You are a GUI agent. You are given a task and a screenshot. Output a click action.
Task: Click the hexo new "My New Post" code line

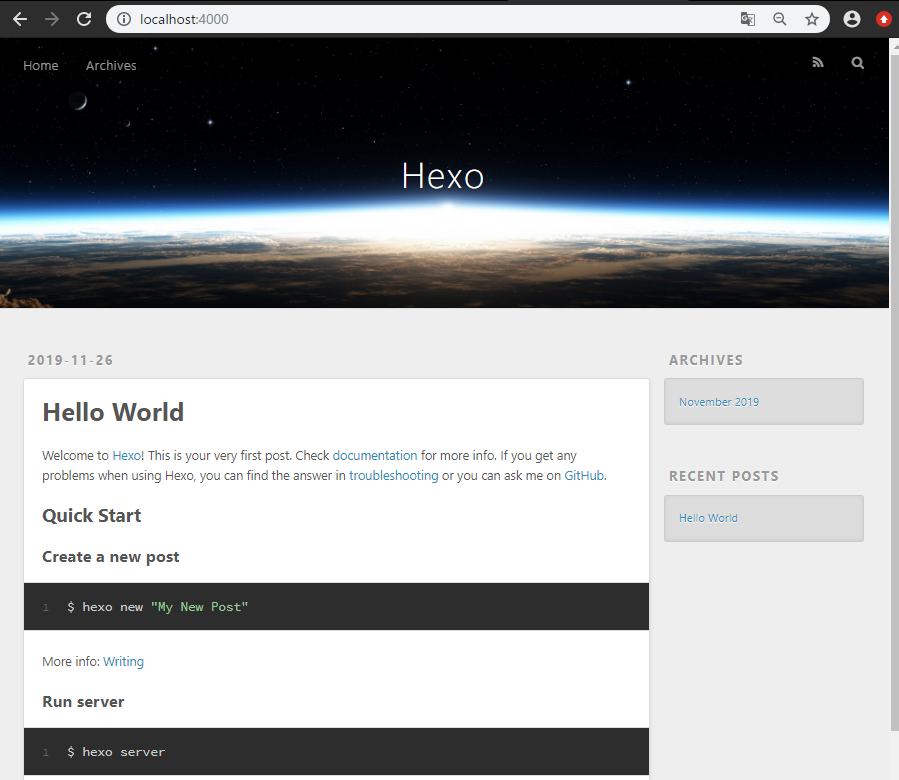[157, 607]
